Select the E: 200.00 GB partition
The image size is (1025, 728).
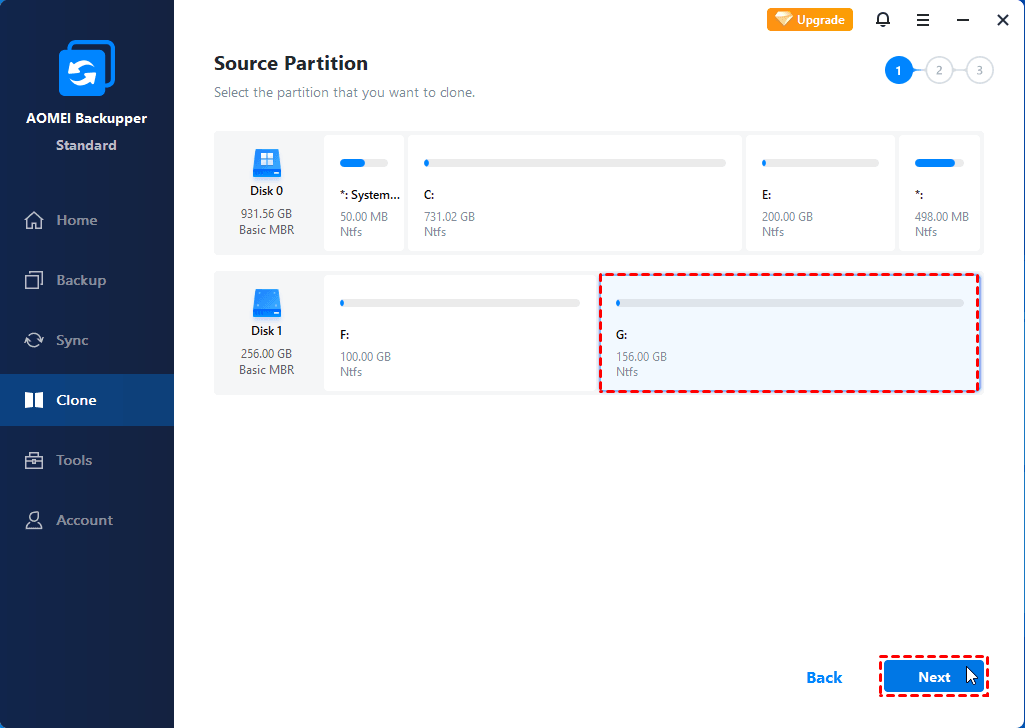point(820,193)
